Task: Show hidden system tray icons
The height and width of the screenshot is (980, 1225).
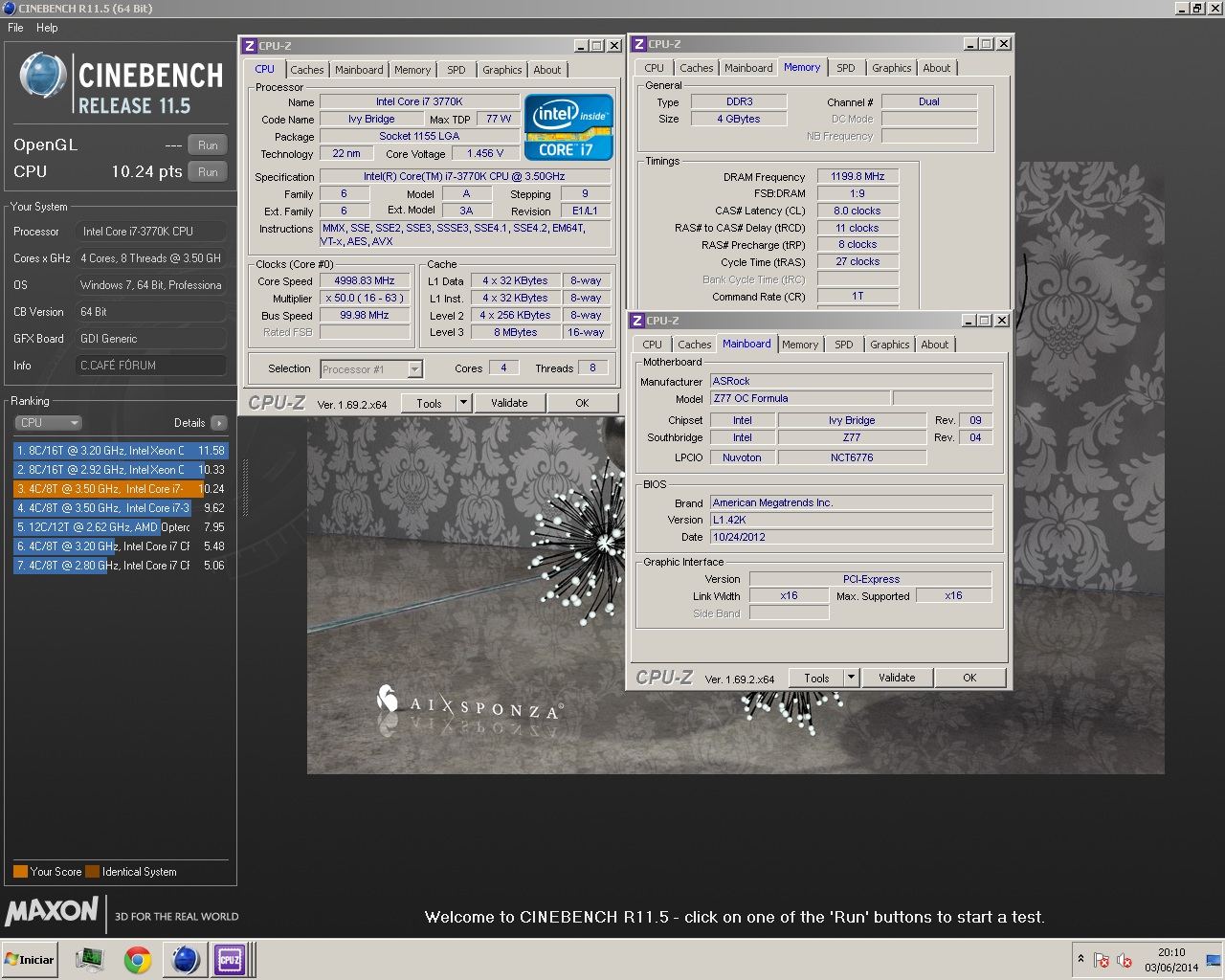Action: coord(1080,959)
